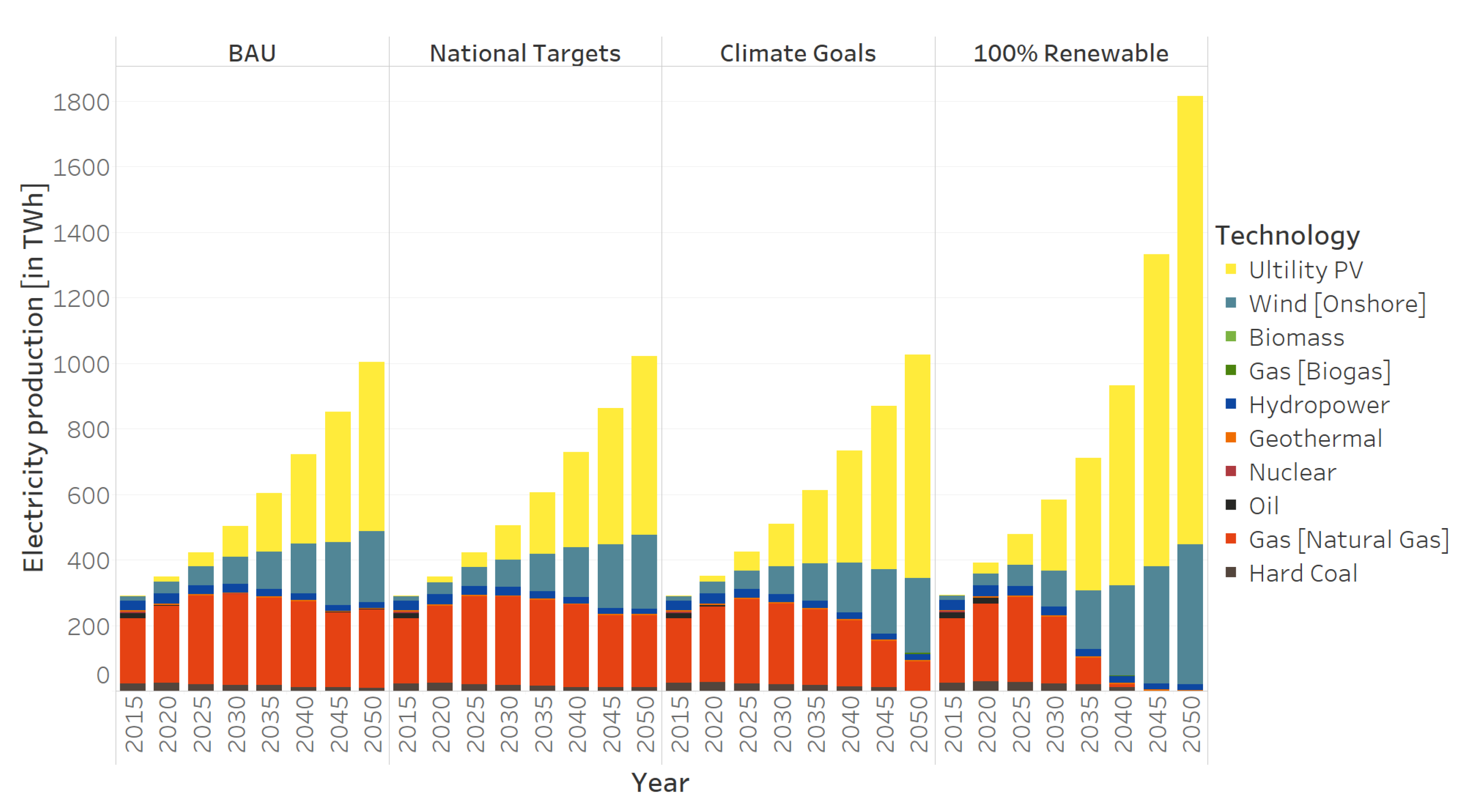Select the BAU panel header
This screenshot has height=812, width=1469.
point(252,53)
